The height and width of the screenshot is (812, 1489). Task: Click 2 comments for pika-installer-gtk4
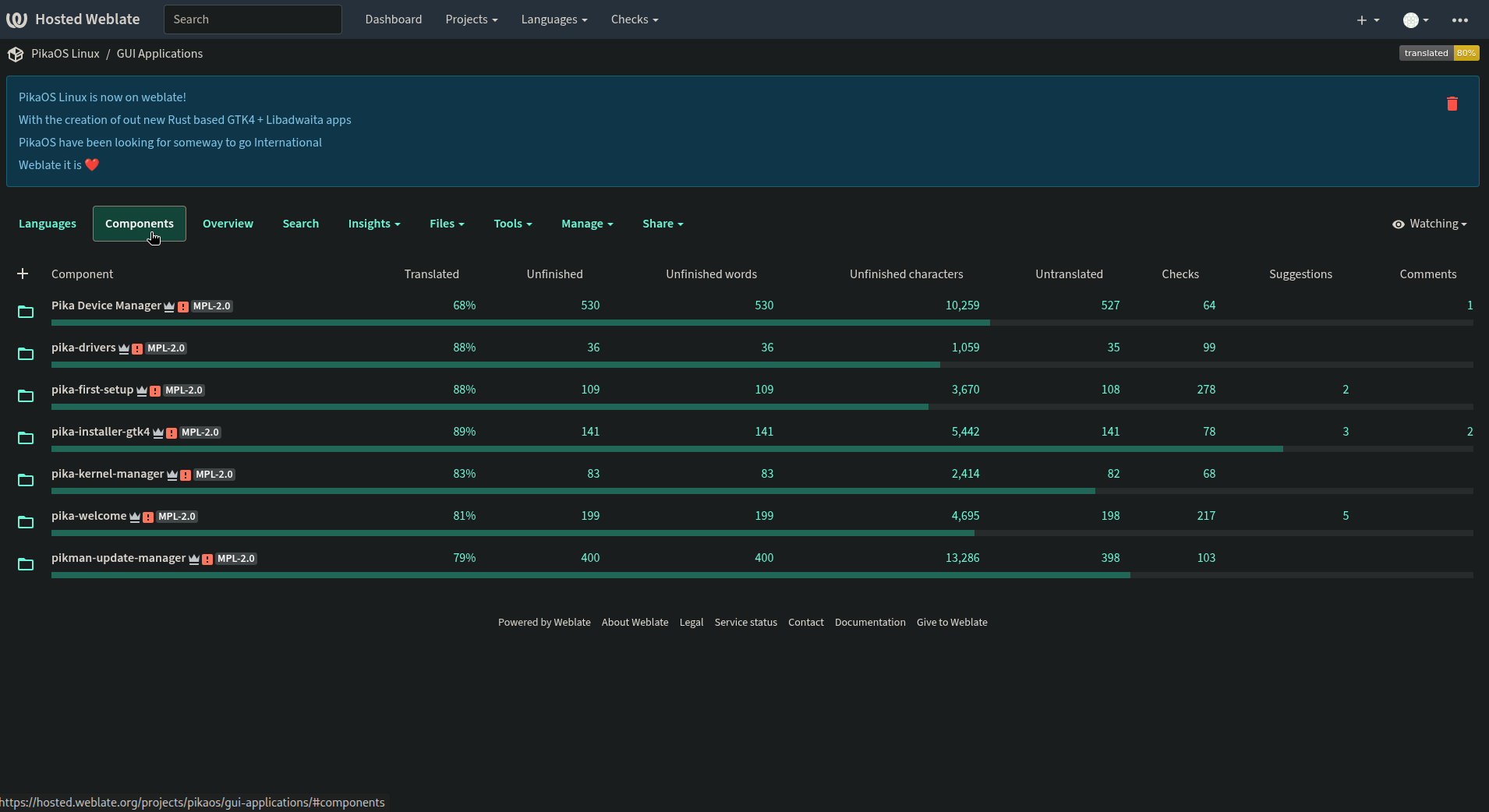(1470, 432)
